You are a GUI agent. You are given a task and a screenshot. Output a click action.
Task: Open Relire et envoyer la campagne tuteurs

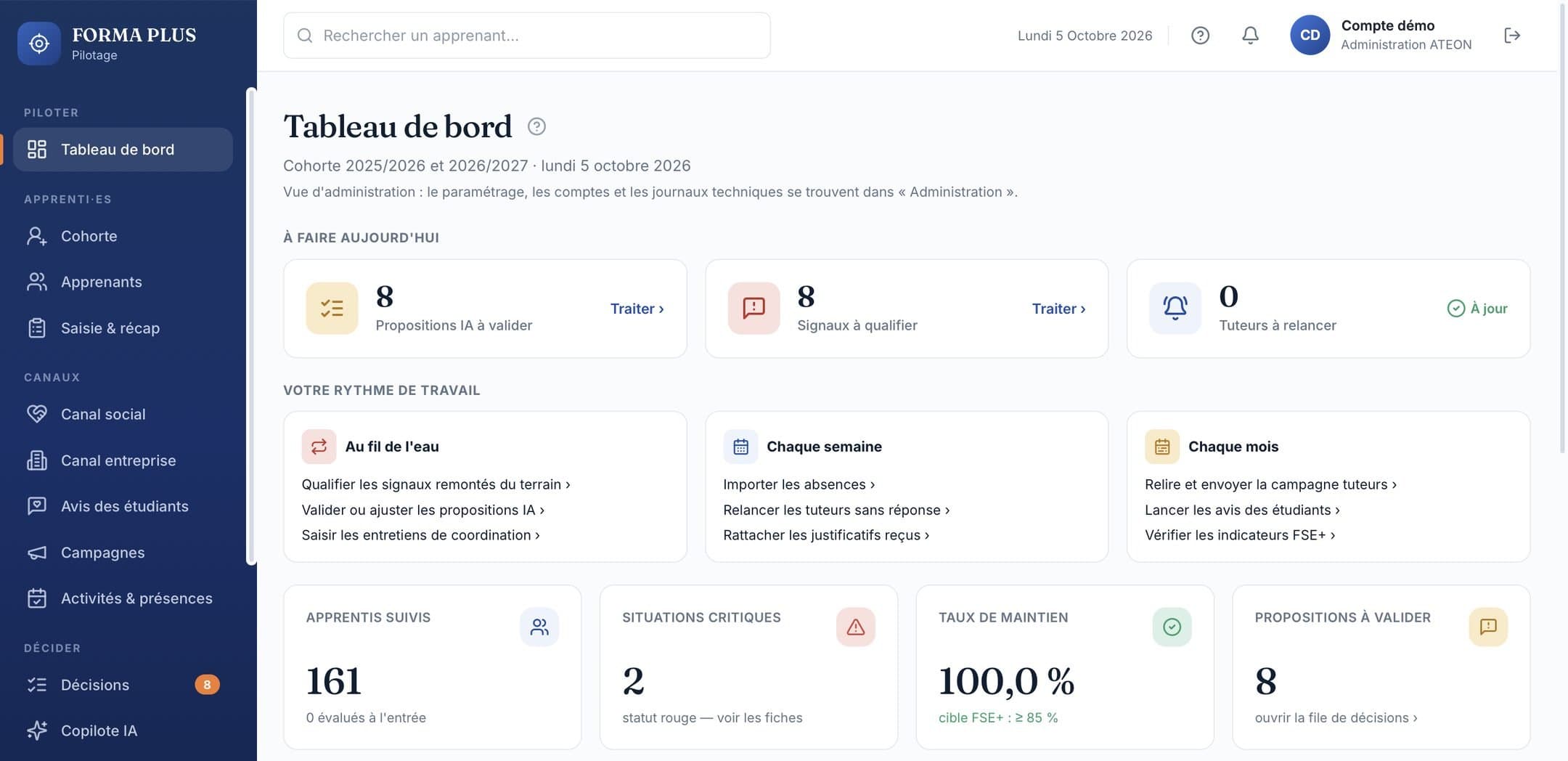[1270, 484]
